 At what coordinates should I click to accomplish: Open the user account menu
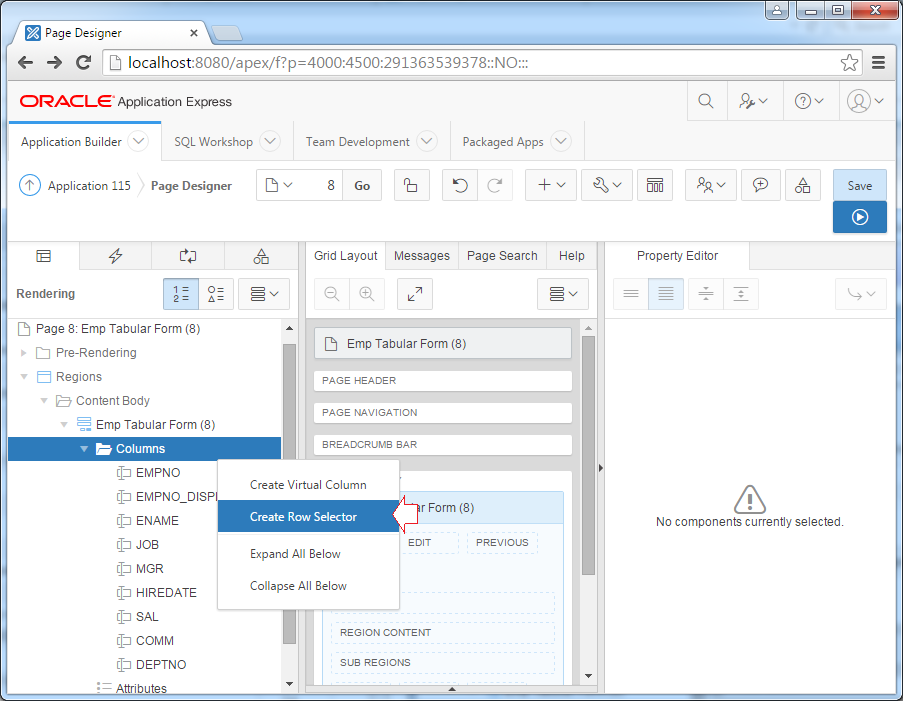(x=865, y=101)
